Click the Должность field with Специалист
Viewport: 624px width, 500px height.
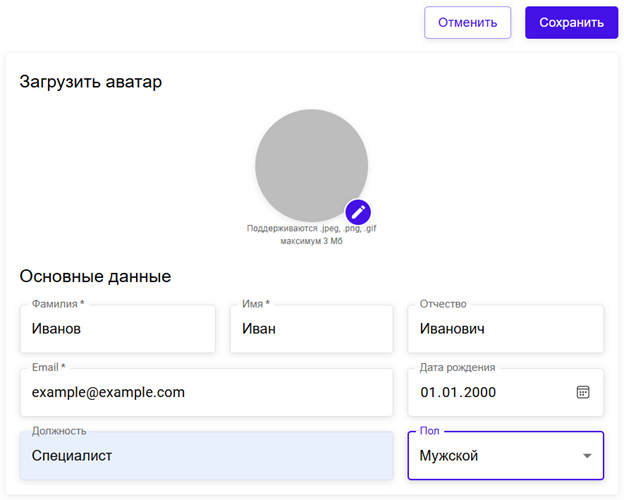click(207, 456)
